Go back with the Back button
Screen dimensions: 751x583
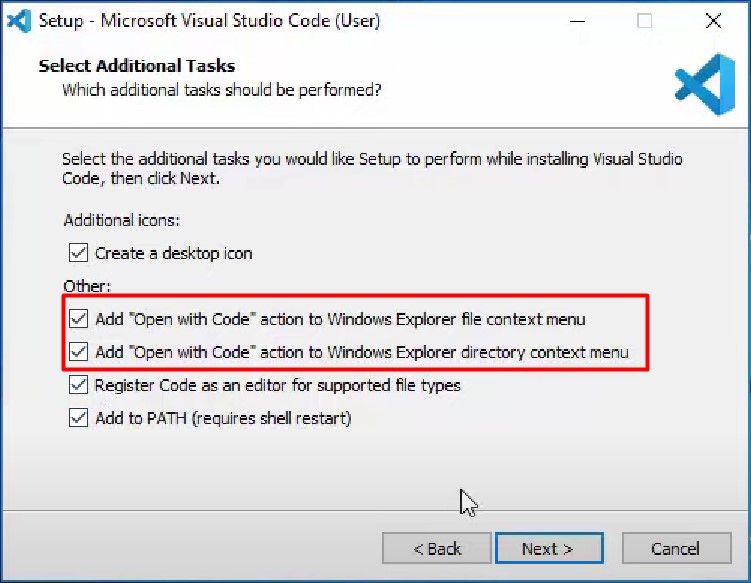437,548
